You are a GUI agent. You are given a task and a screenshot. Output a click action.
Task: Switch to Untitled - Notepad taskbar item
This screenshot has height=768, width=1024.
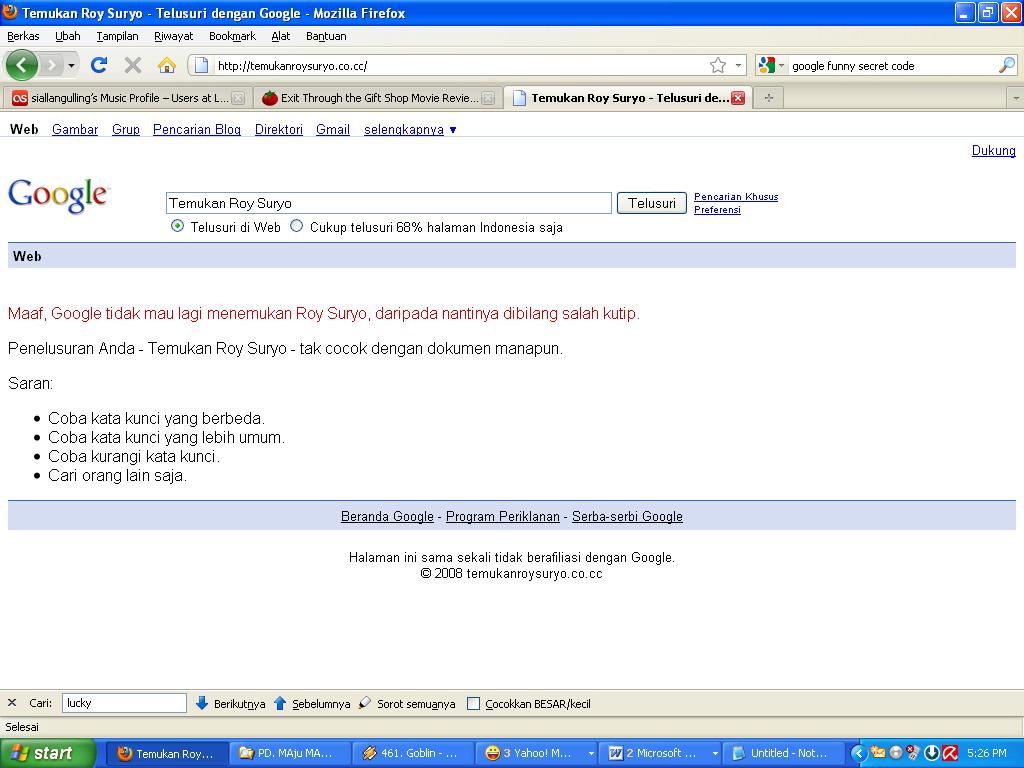[x=784, y=754]
